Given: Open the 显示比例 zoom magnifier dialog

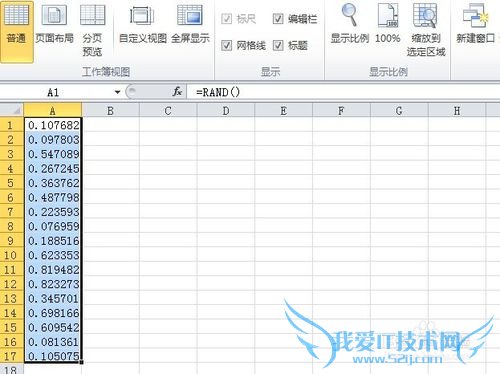Looking at the screenshot, I should (349, 23).
